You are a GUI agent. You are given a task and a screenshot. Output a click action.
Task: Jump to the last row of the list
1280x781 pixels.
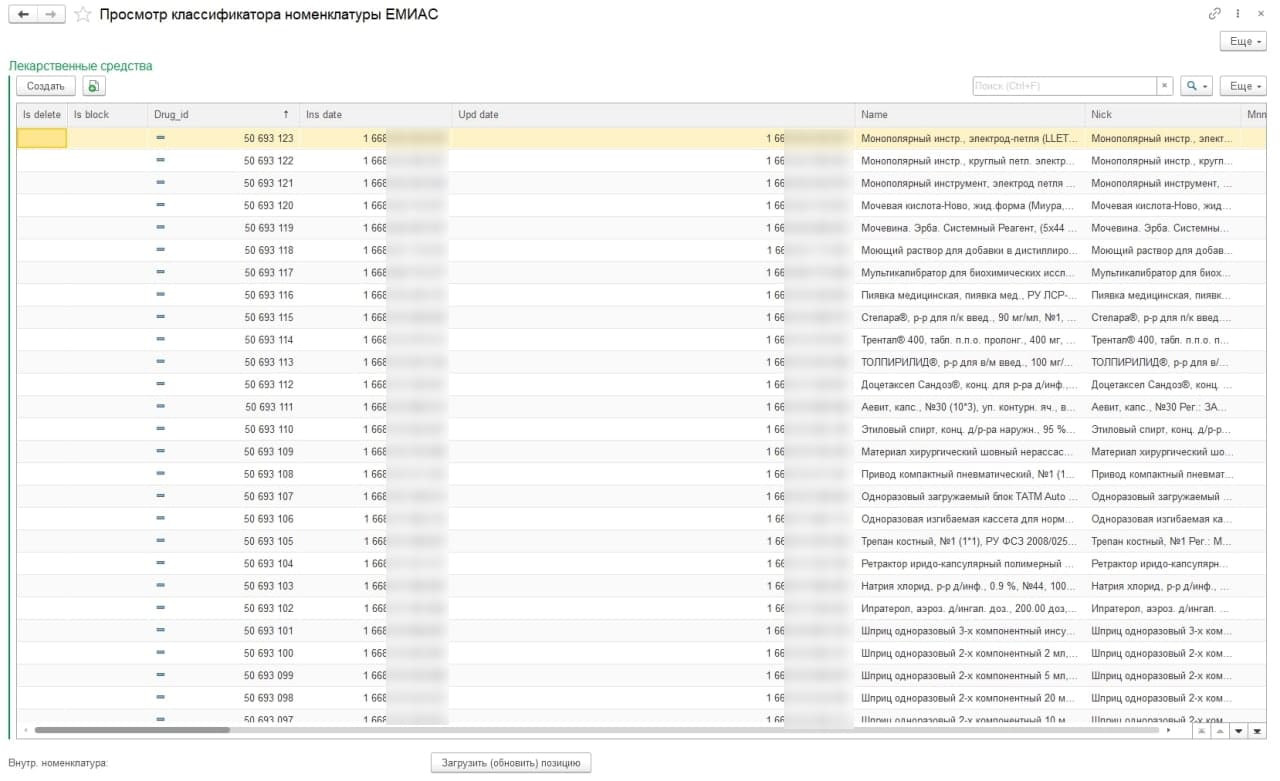1258,731
